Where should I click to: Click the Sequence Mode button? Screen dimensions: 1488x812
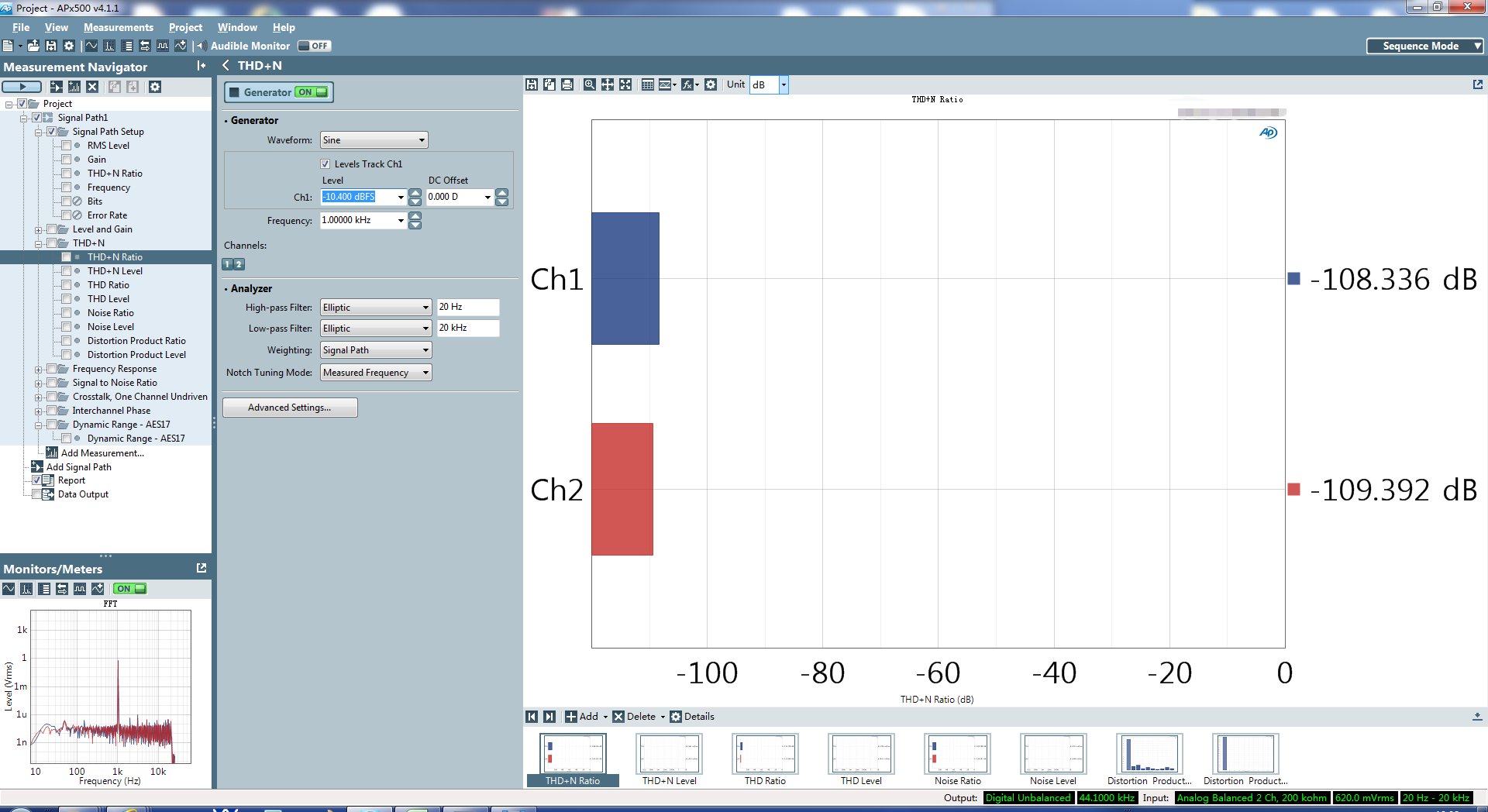1424,46
